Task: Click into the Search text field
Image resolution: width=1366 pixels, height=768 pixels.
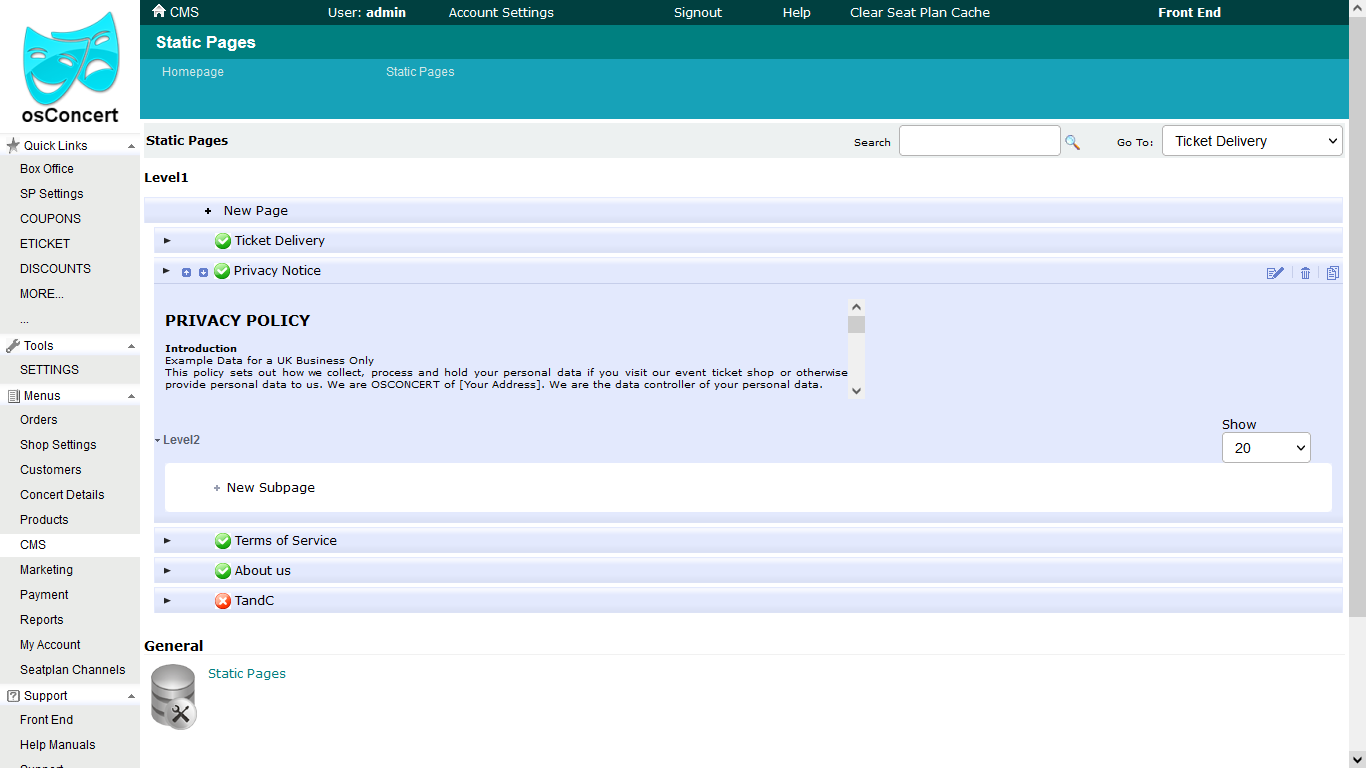Action: (x=979, y=141)
